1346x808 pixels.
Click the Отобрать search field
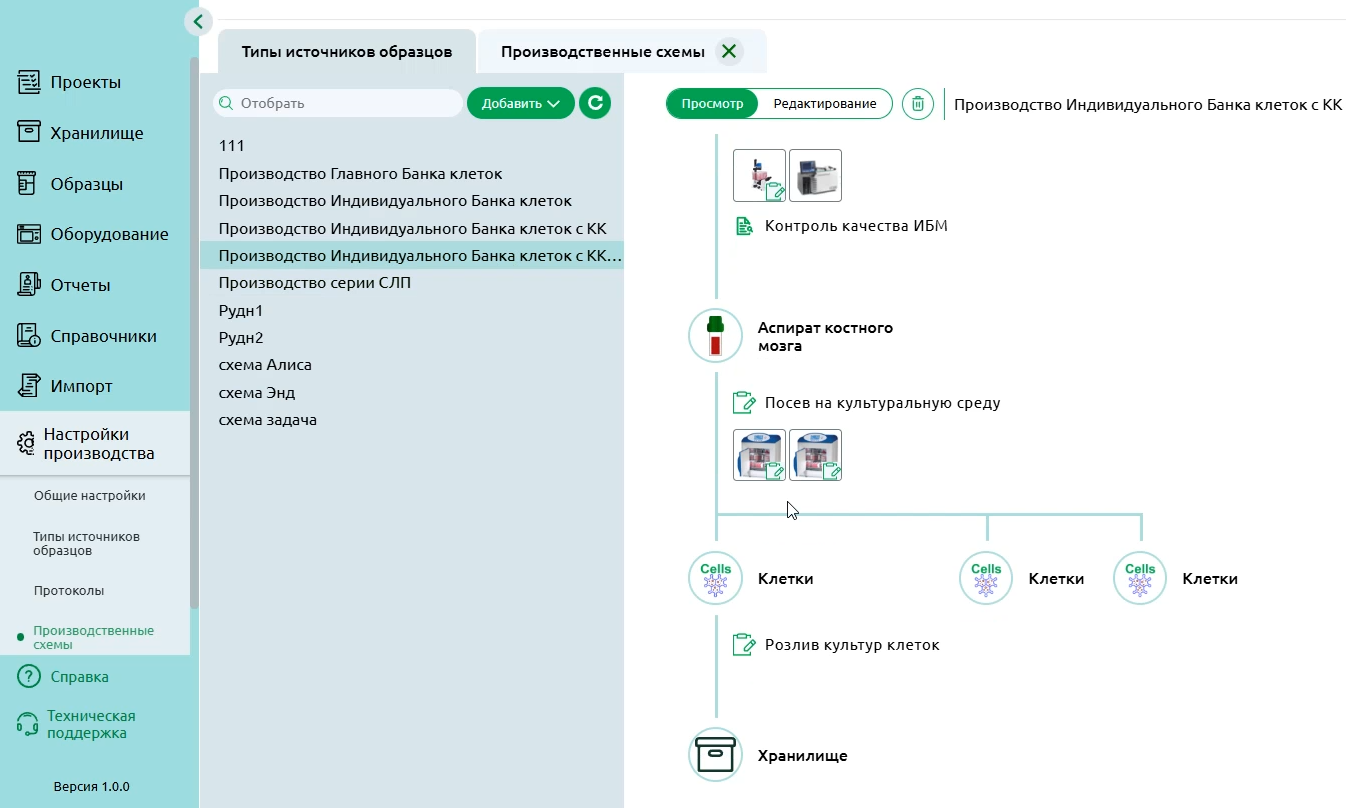(x=337, y=102)
